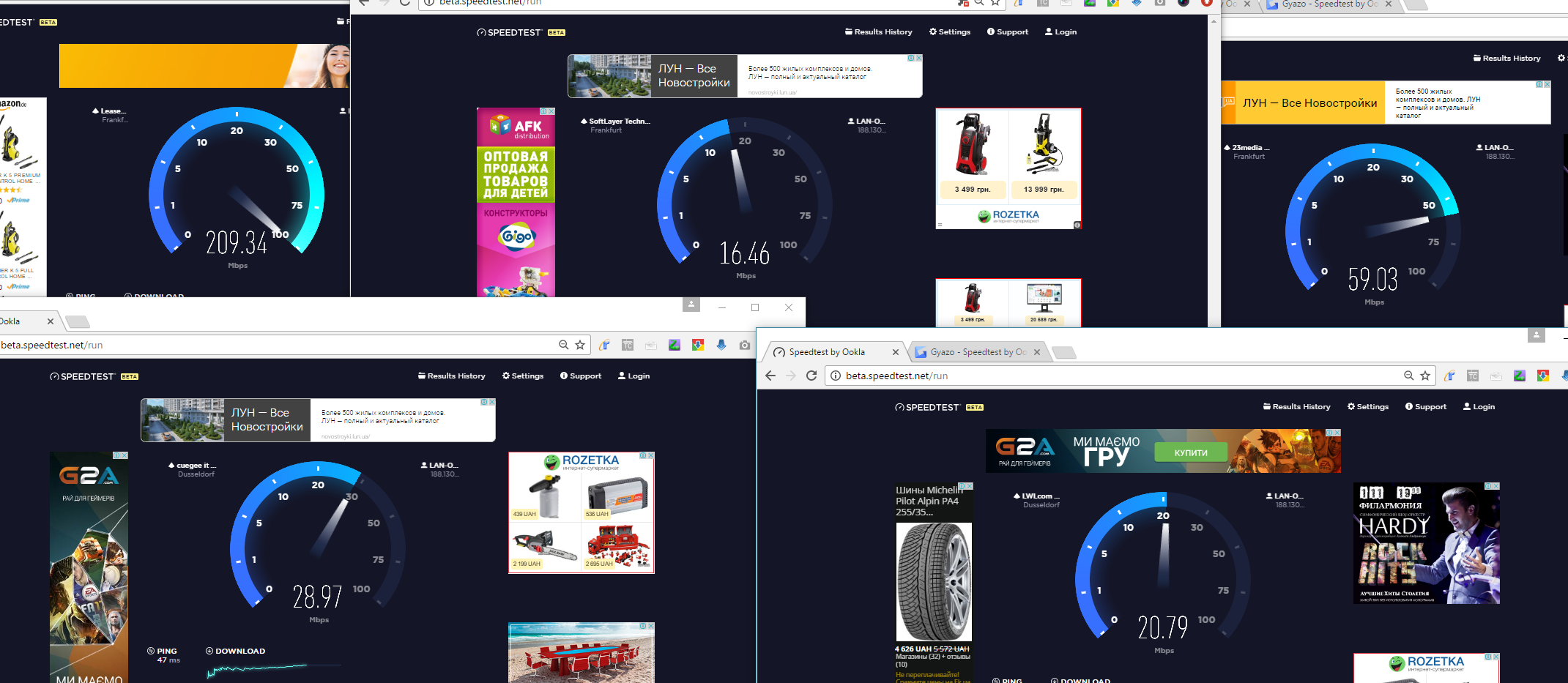Bookmark the page with the star in bottom-left window

point(580,345)
